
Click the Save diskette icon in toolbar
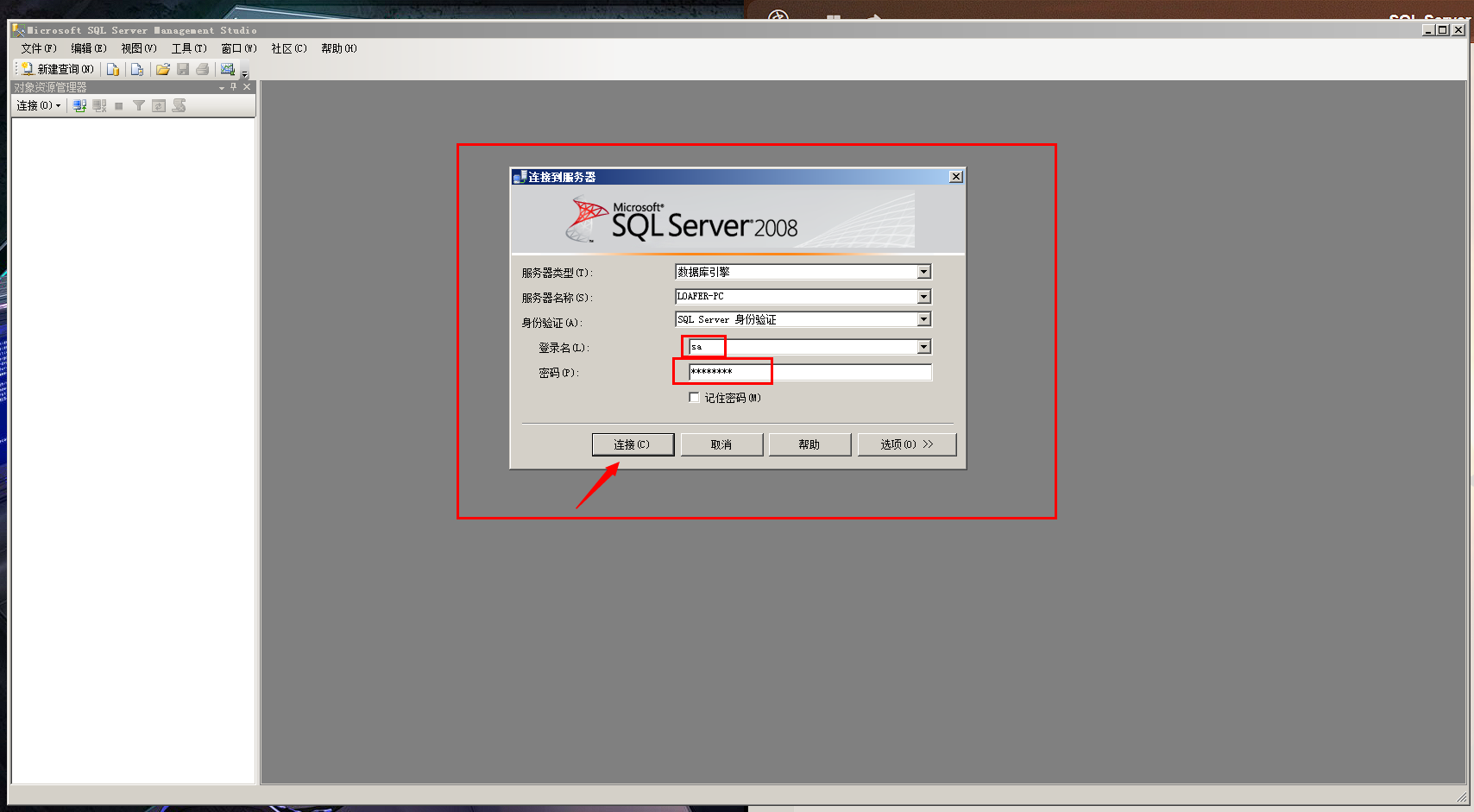click(183, 69)
